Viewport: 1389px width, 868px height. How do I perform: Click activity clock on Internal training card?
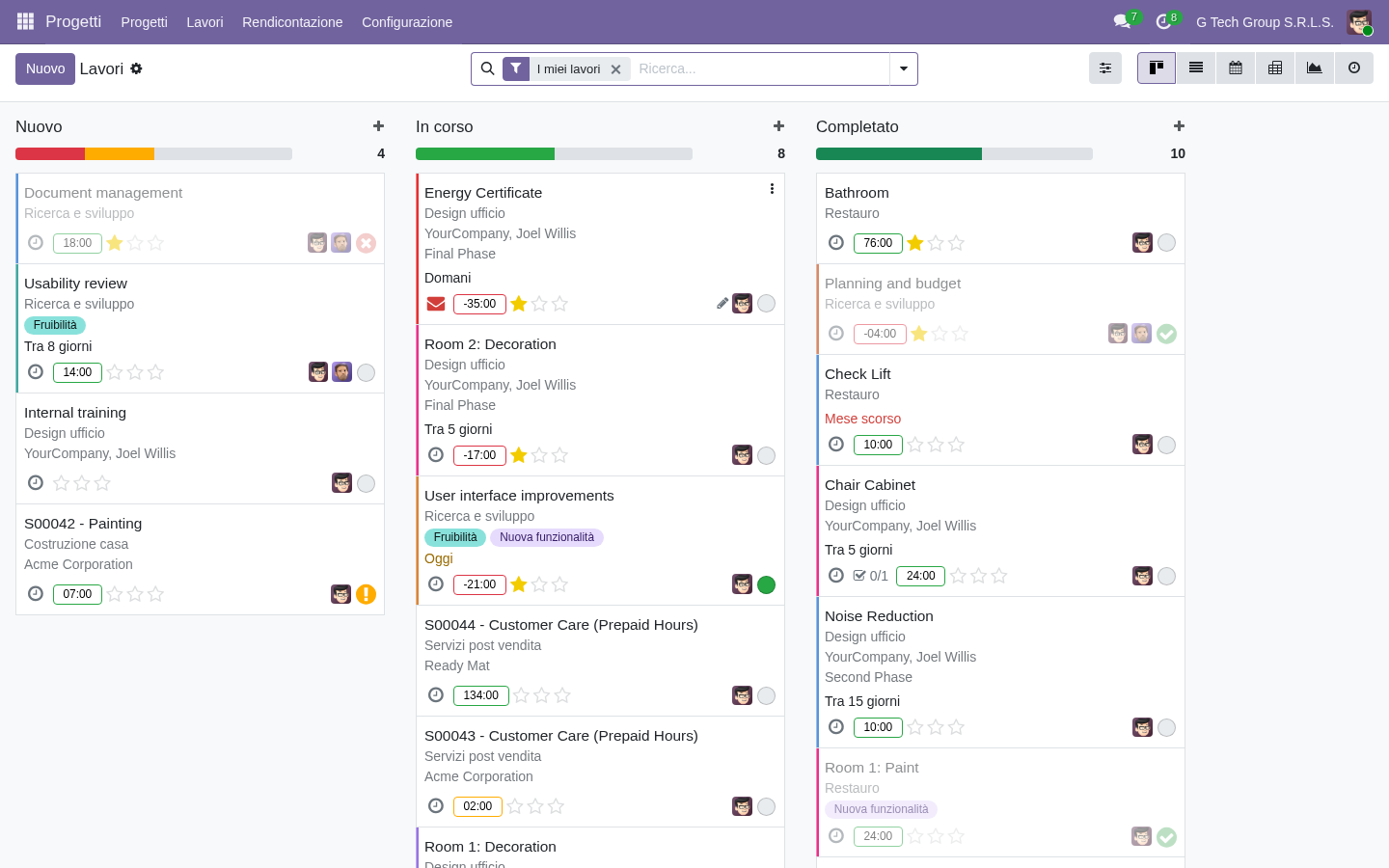(36, 483)
